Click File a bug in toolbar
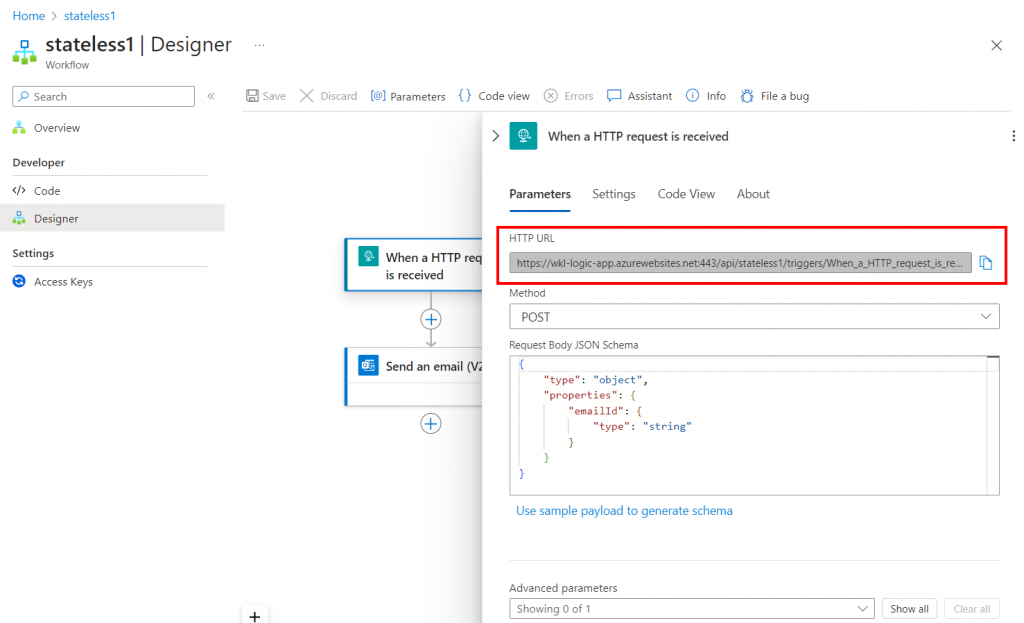1024x623 pixels. 775,96
